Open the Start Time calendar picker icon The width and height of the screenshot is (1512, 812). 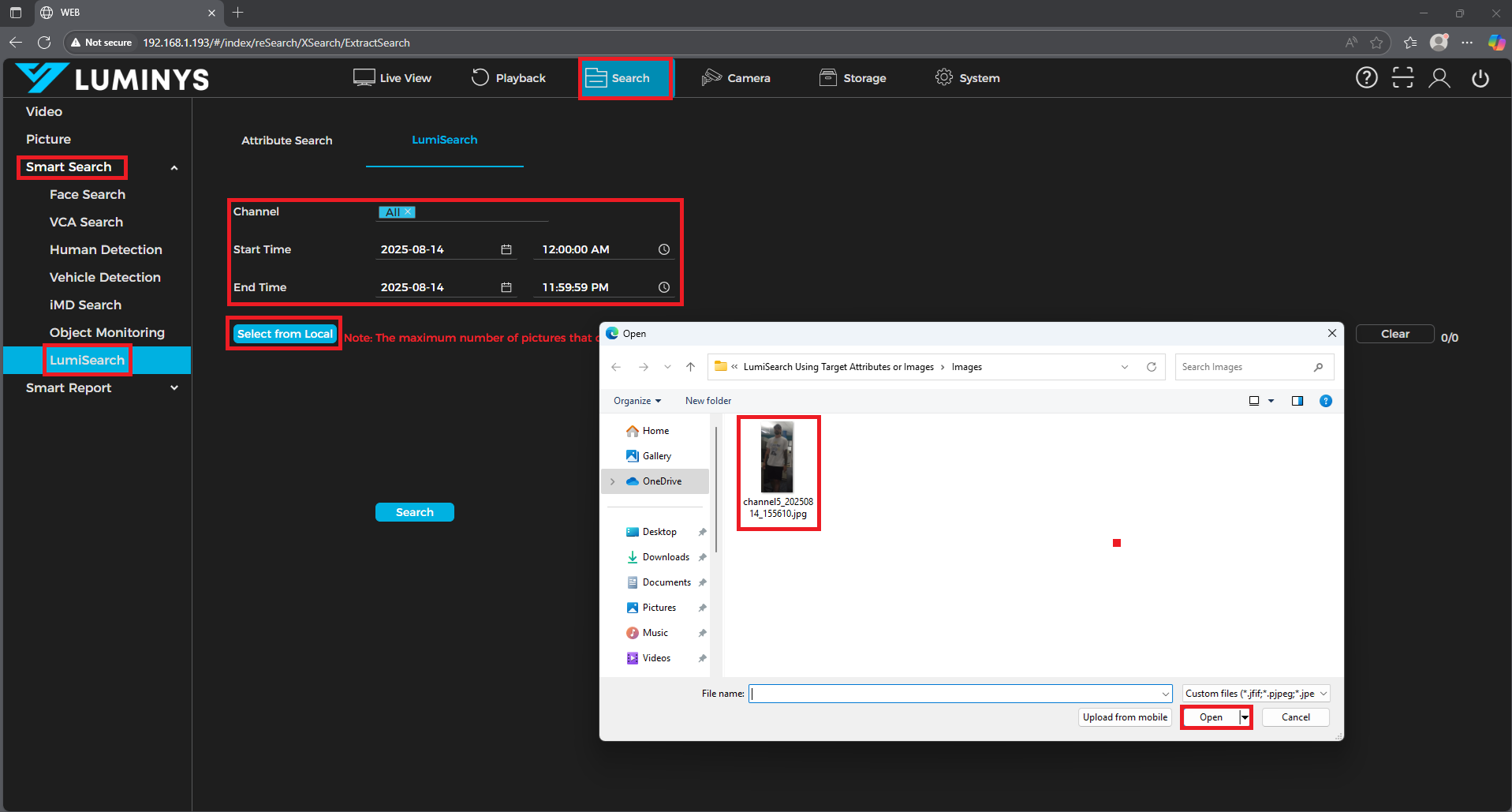click(506, 249)
